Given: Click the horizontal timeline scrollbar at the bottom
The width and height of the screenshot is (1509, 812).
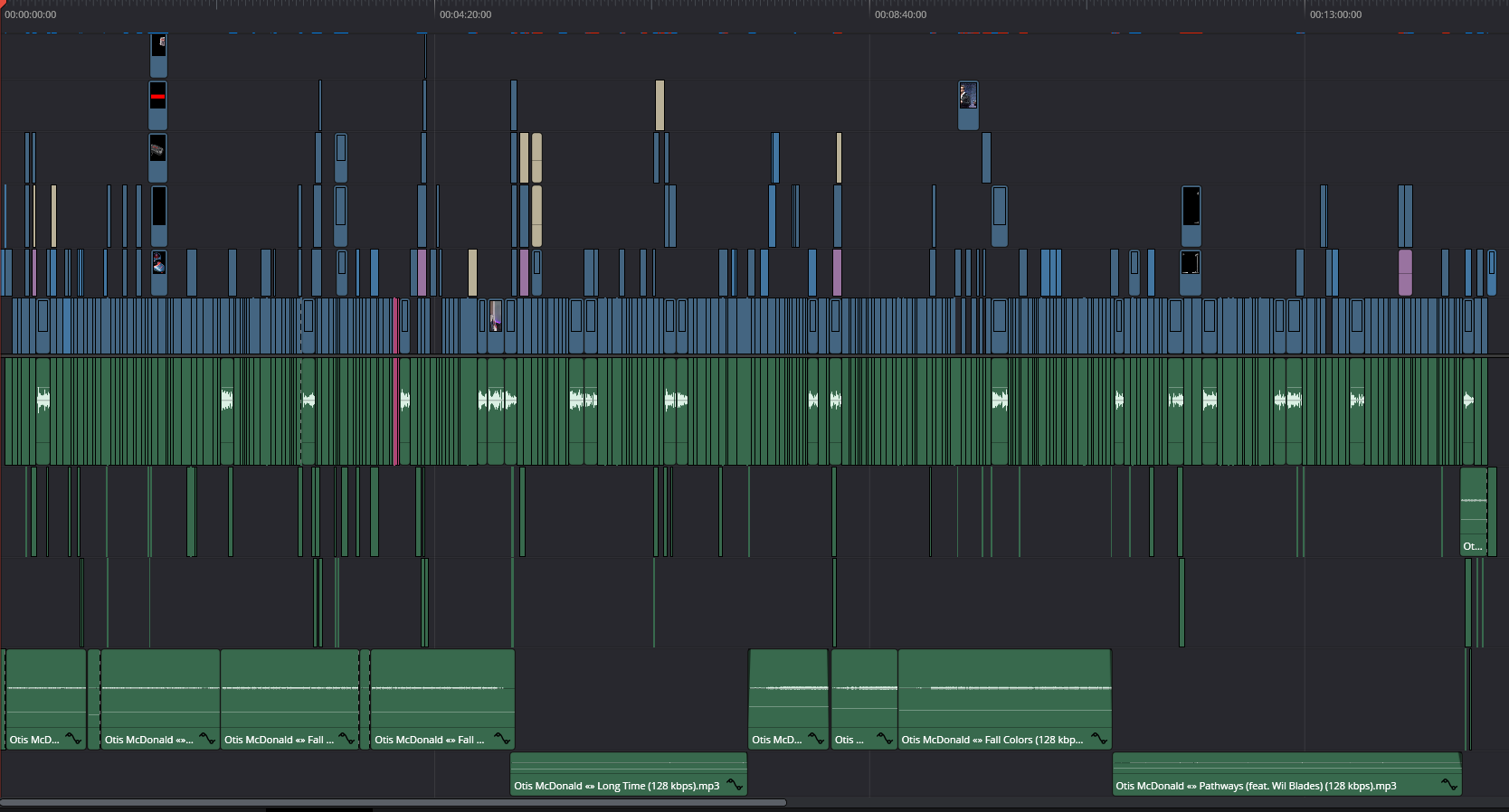Looking at the screenshot, I should (394, 802).
